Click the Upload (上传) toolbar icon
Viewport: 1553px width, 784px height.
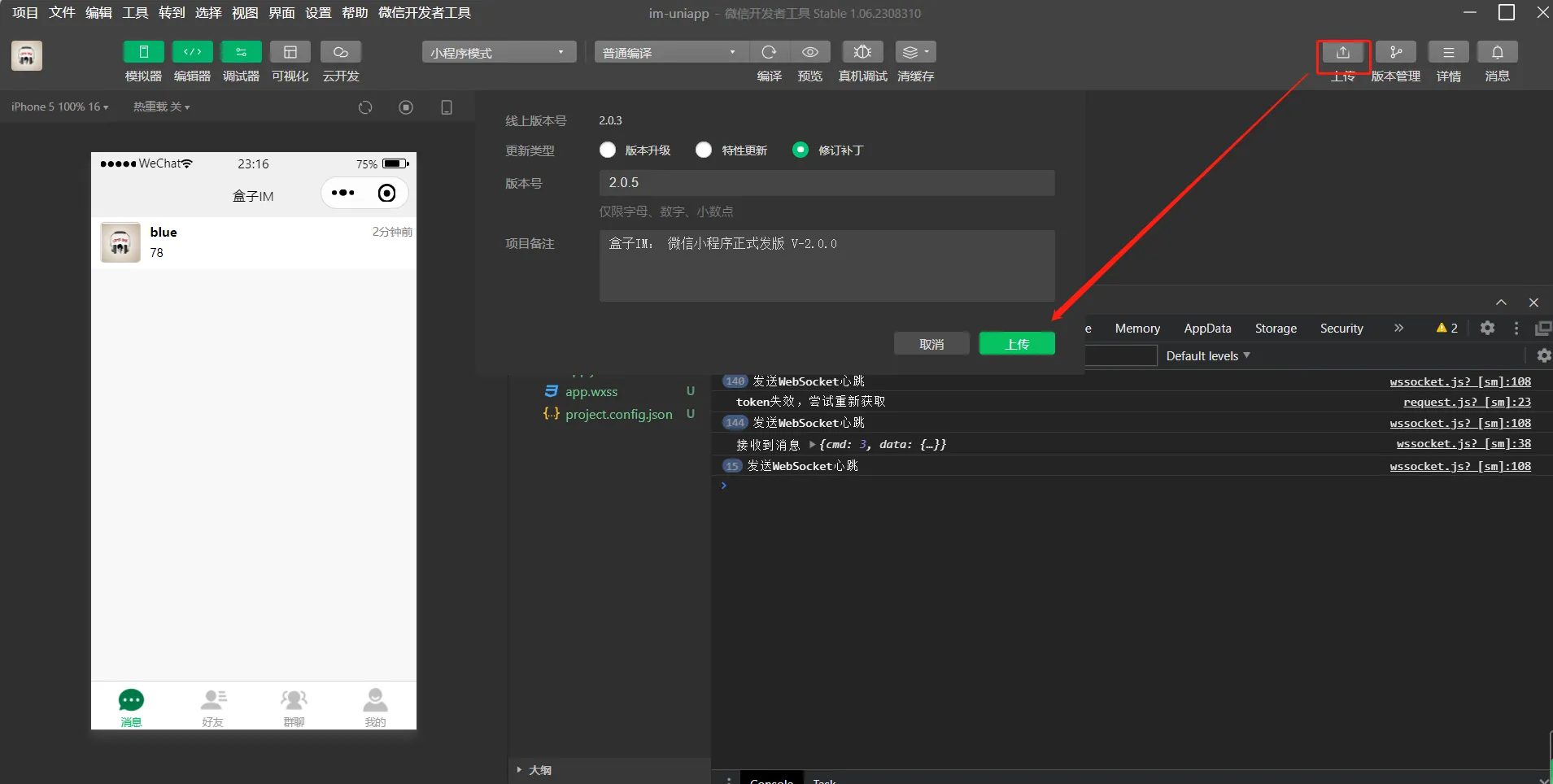1342,53
